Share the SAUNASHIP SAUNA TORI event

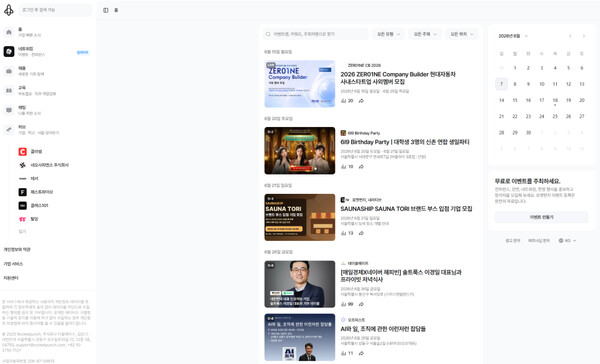(x=361, y=233)
